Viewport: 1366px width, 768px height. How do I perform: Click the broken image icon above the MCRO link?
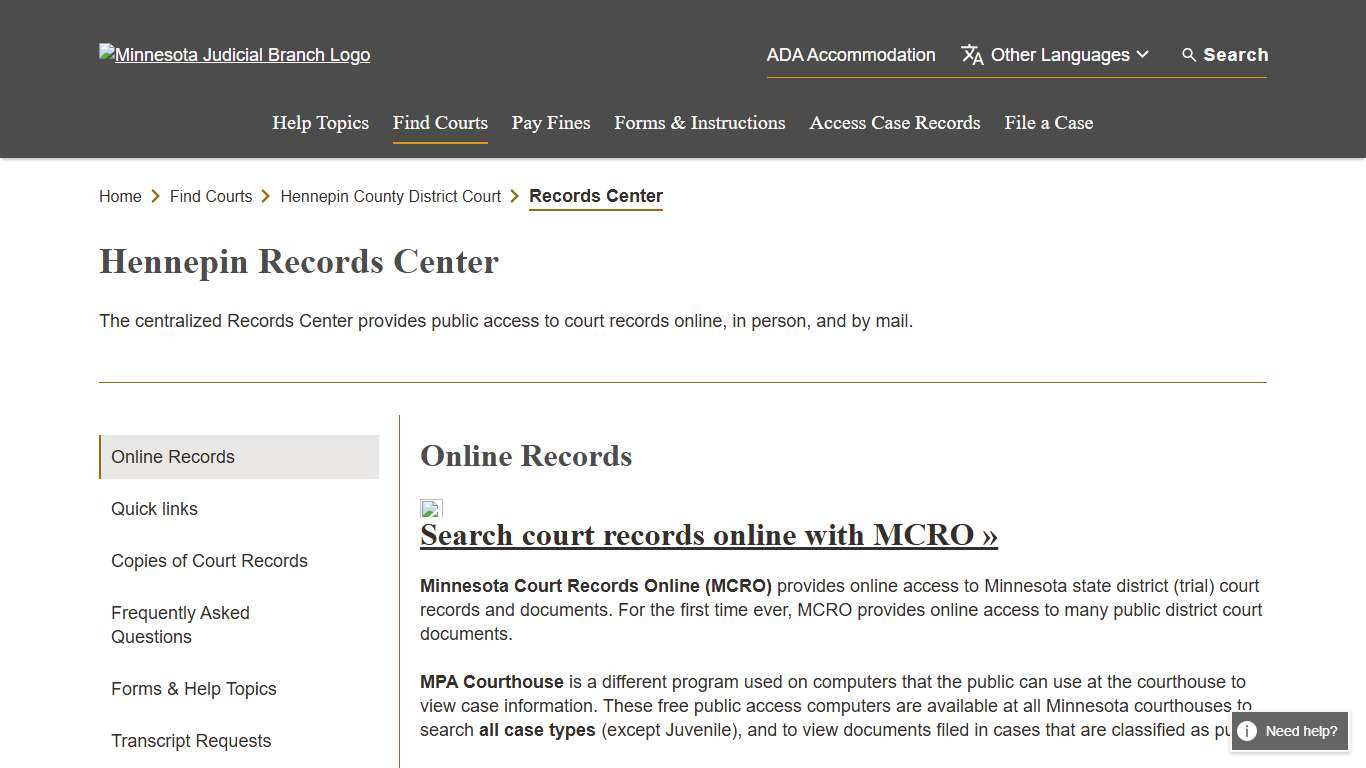[430, 509]
